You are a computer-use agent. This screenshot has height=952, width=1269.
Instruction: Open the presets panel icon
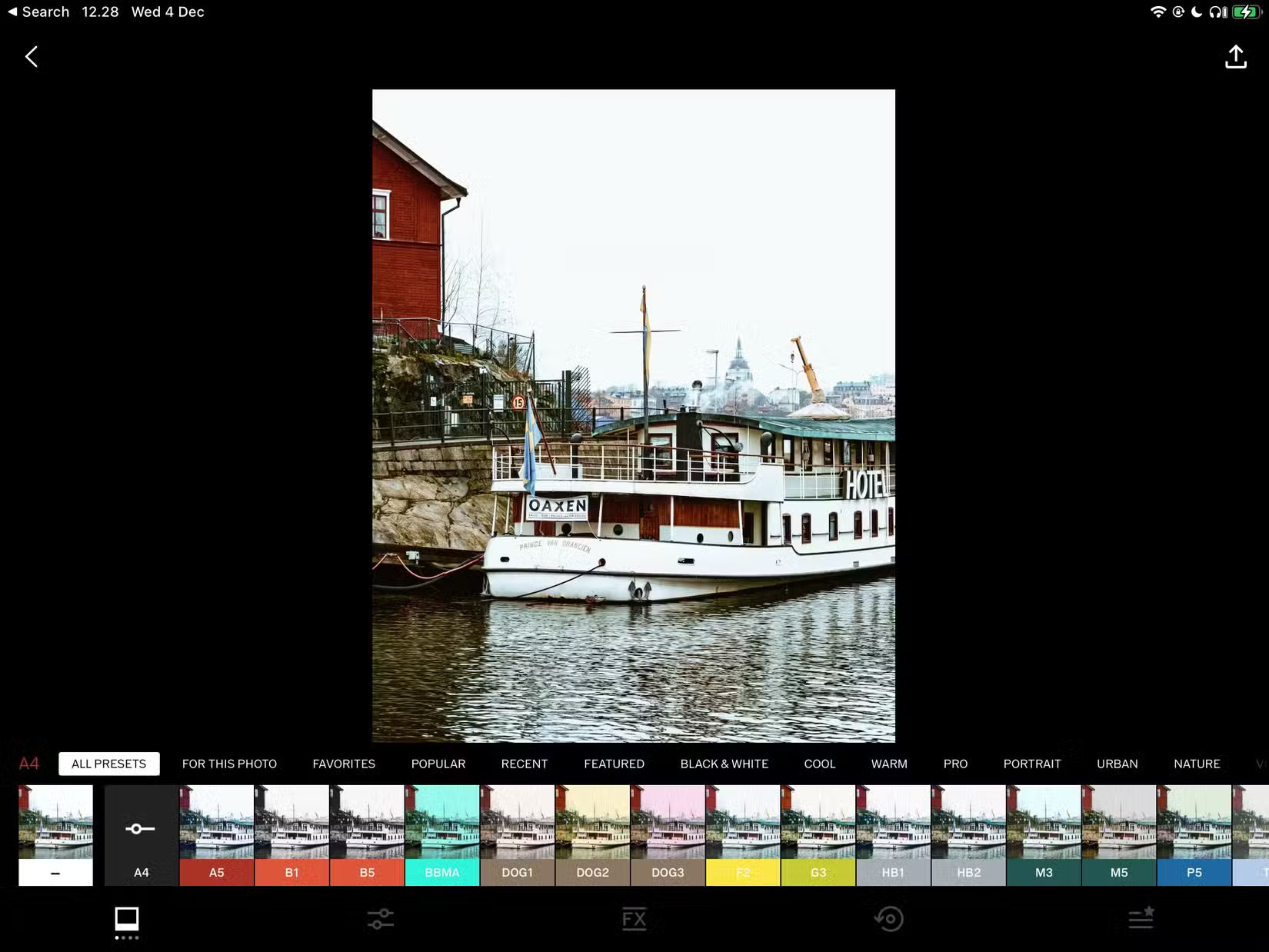coord(127,919)
